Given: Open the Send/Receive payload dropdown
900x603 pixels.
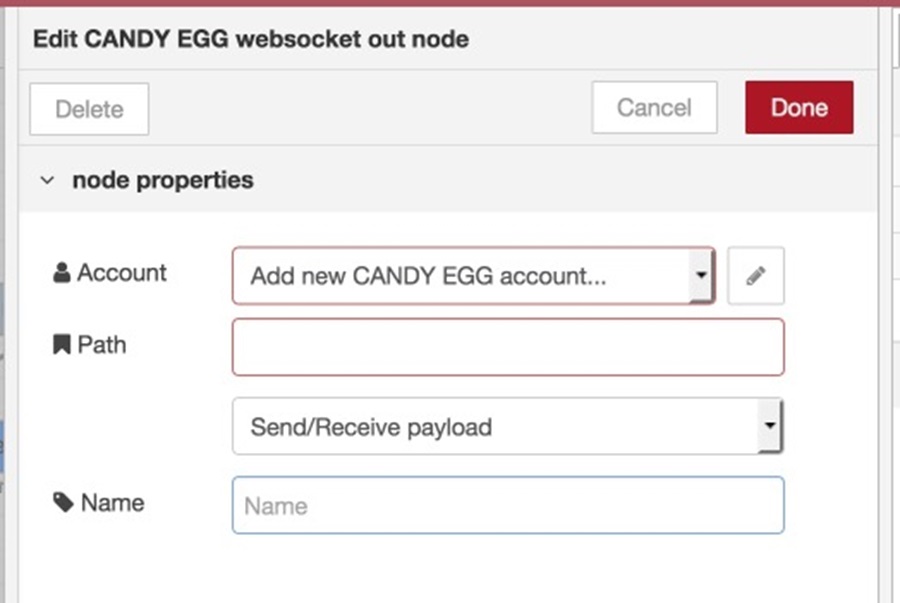Looking at the screenshot, I should pyautogui.click(x=508, y=426).
